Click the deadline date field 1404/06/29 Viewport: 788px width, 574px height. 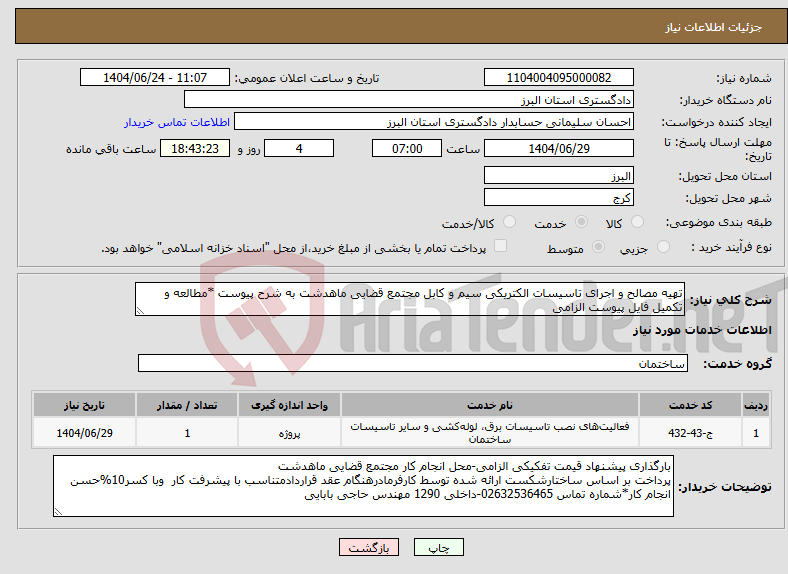[558, 148]
